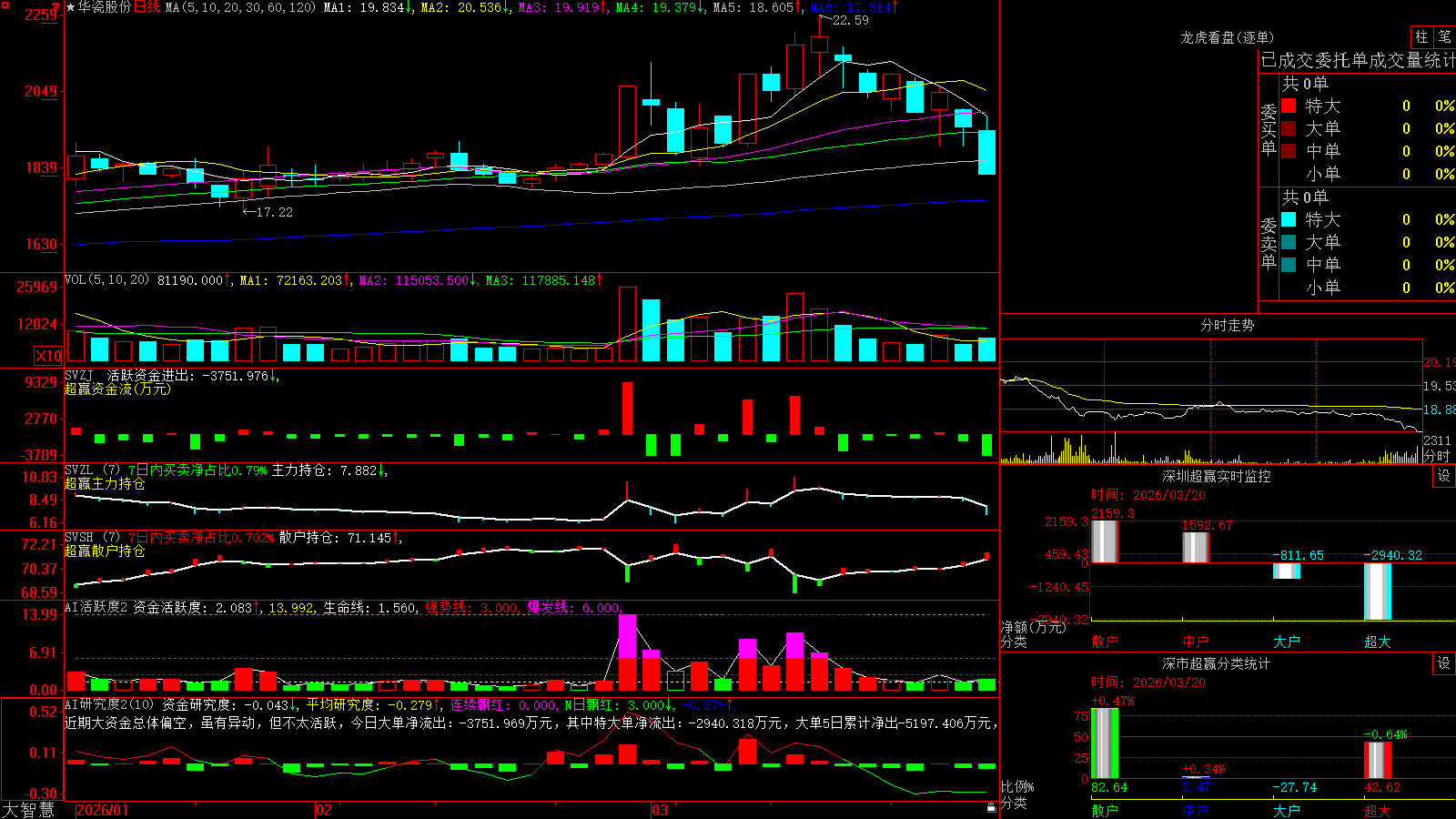Click the 03 month marker on time axis
This screenshot has height=819, width=1456.
coord(660,810)
